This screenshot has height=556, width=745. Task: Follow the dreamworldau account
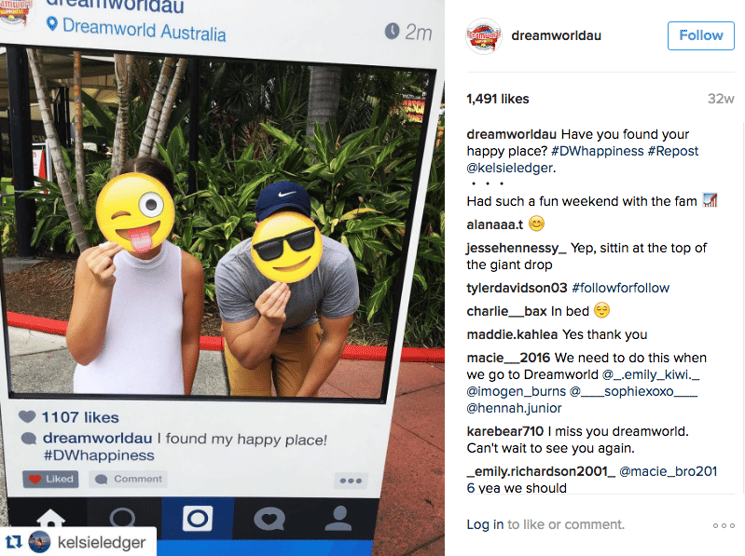tap(701, 35)
